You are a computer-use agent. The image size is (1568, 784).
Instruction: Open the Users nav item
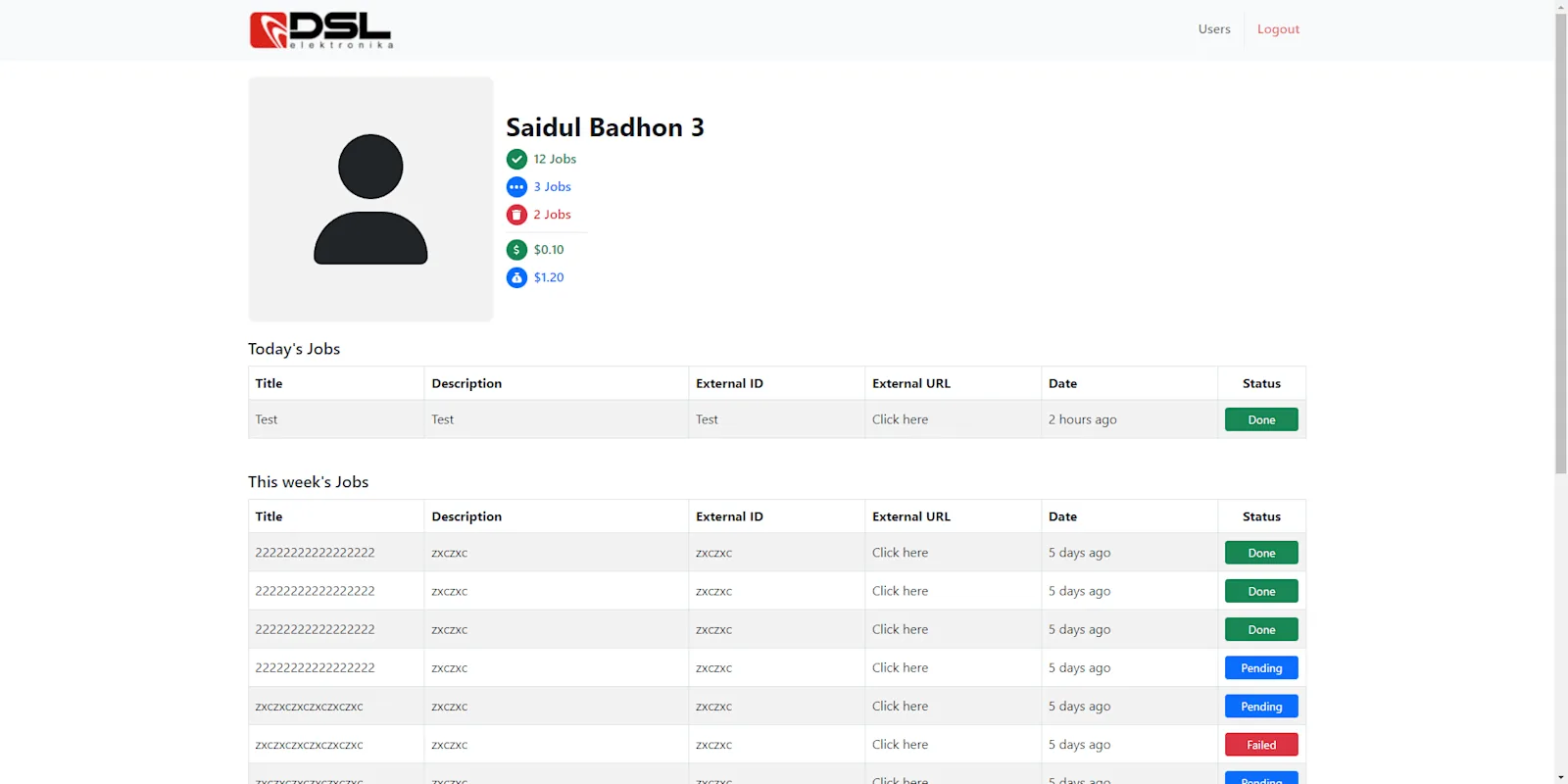coord(1214,29)
